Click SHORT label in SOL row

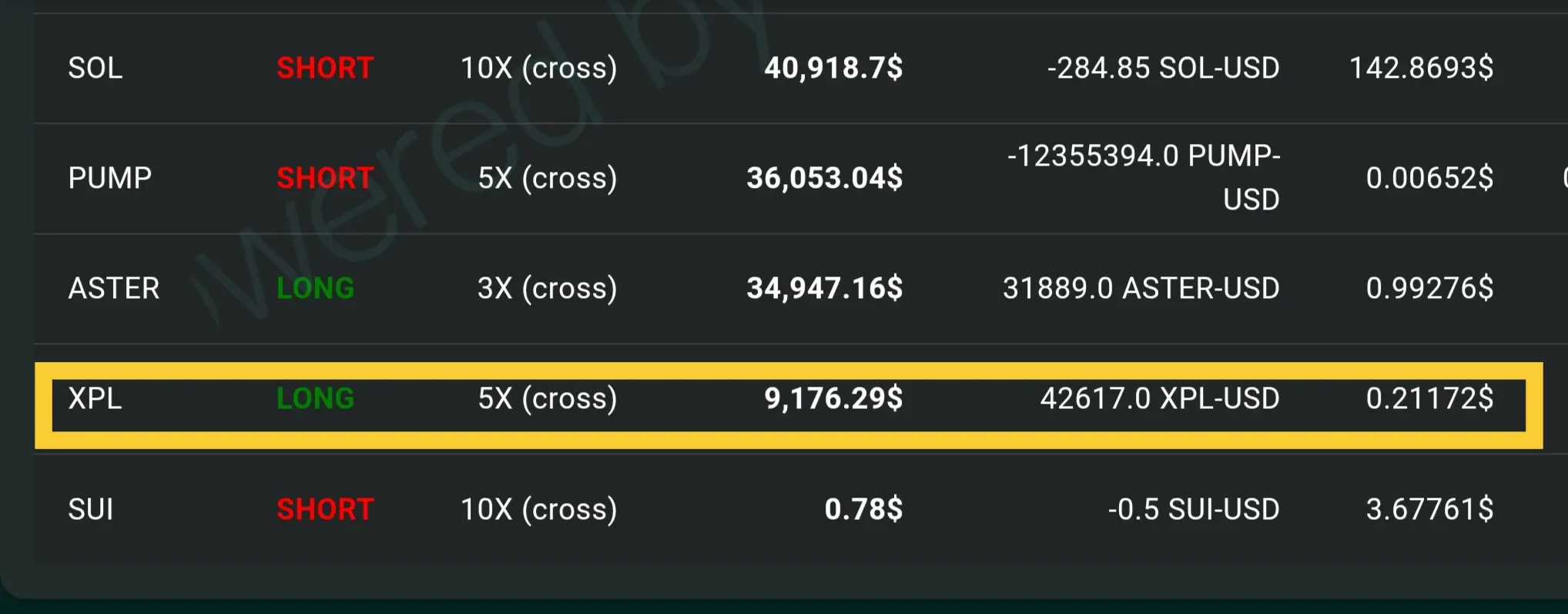[x=325, y=68]
